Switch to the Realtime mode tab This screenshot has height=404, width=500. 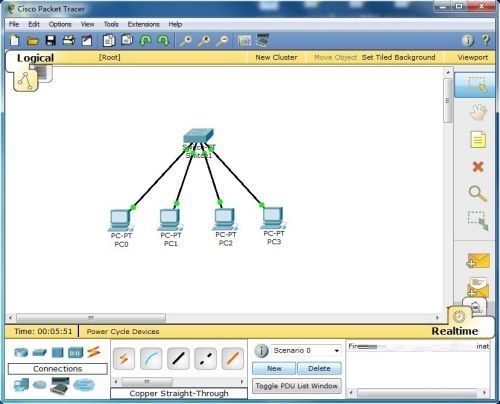click(x=455, y=331)
